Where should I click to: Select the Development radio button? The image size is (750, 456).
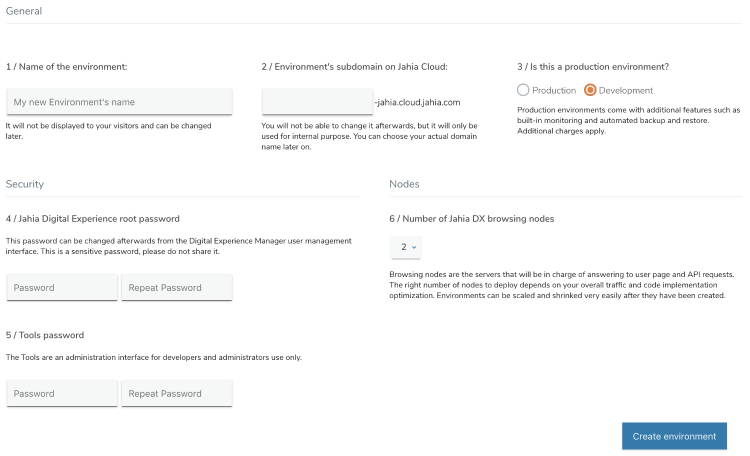point(590,90)
